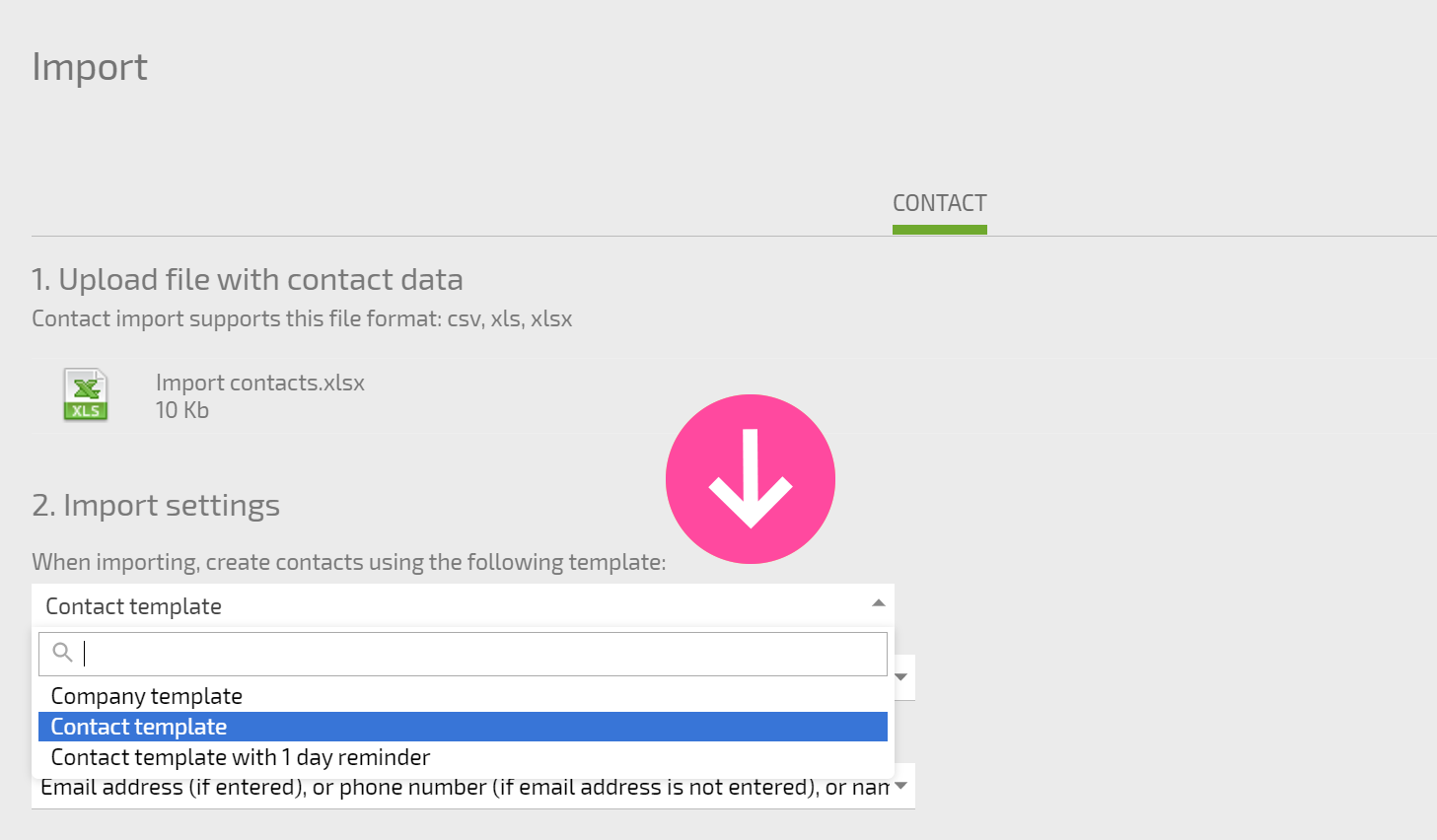Collapse the Contact template dropdown arrow
Viewport: 1437px width, 840px height.
click(x=878, y=602)
